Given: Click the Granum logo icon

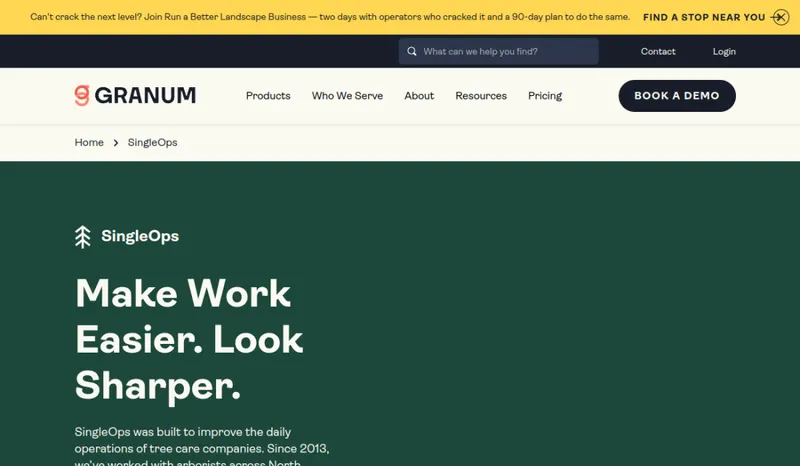Looking at the screenshot, I should 82,95.
